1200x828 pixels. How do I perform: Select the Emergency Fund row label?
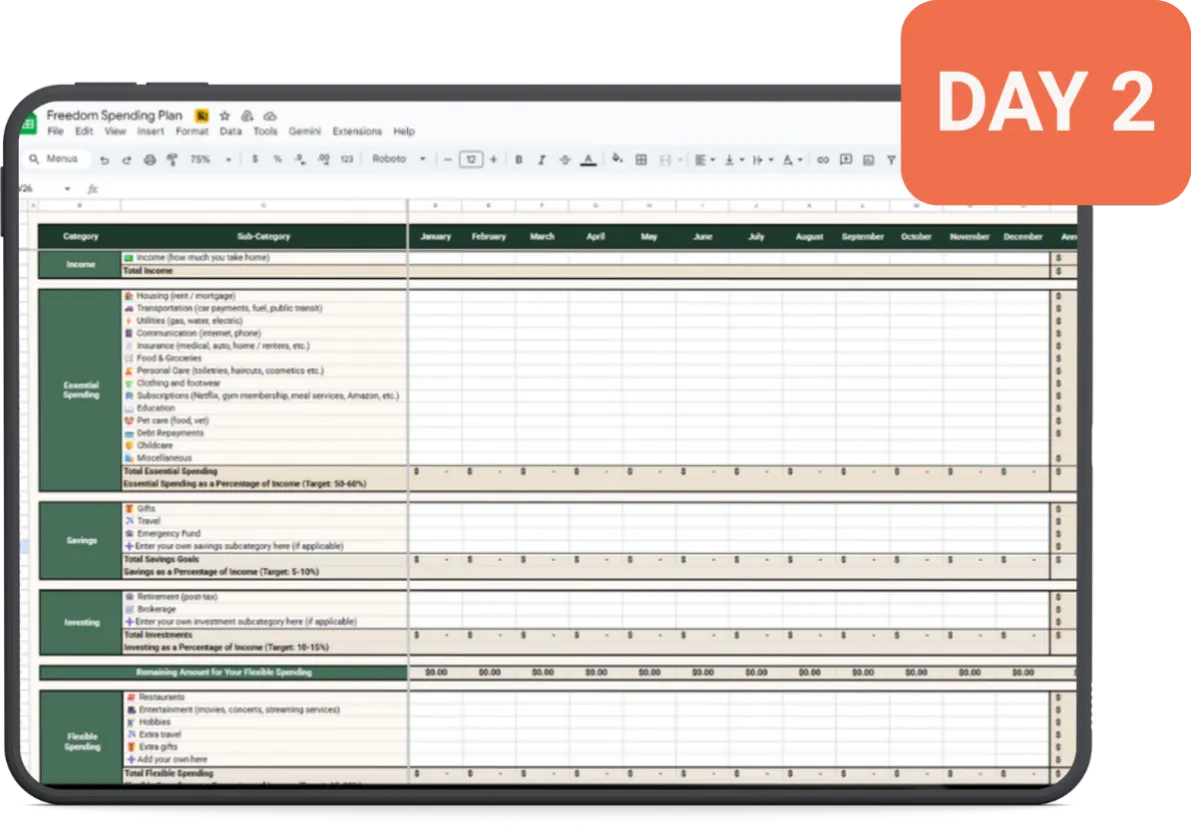(x=170, y=534)
